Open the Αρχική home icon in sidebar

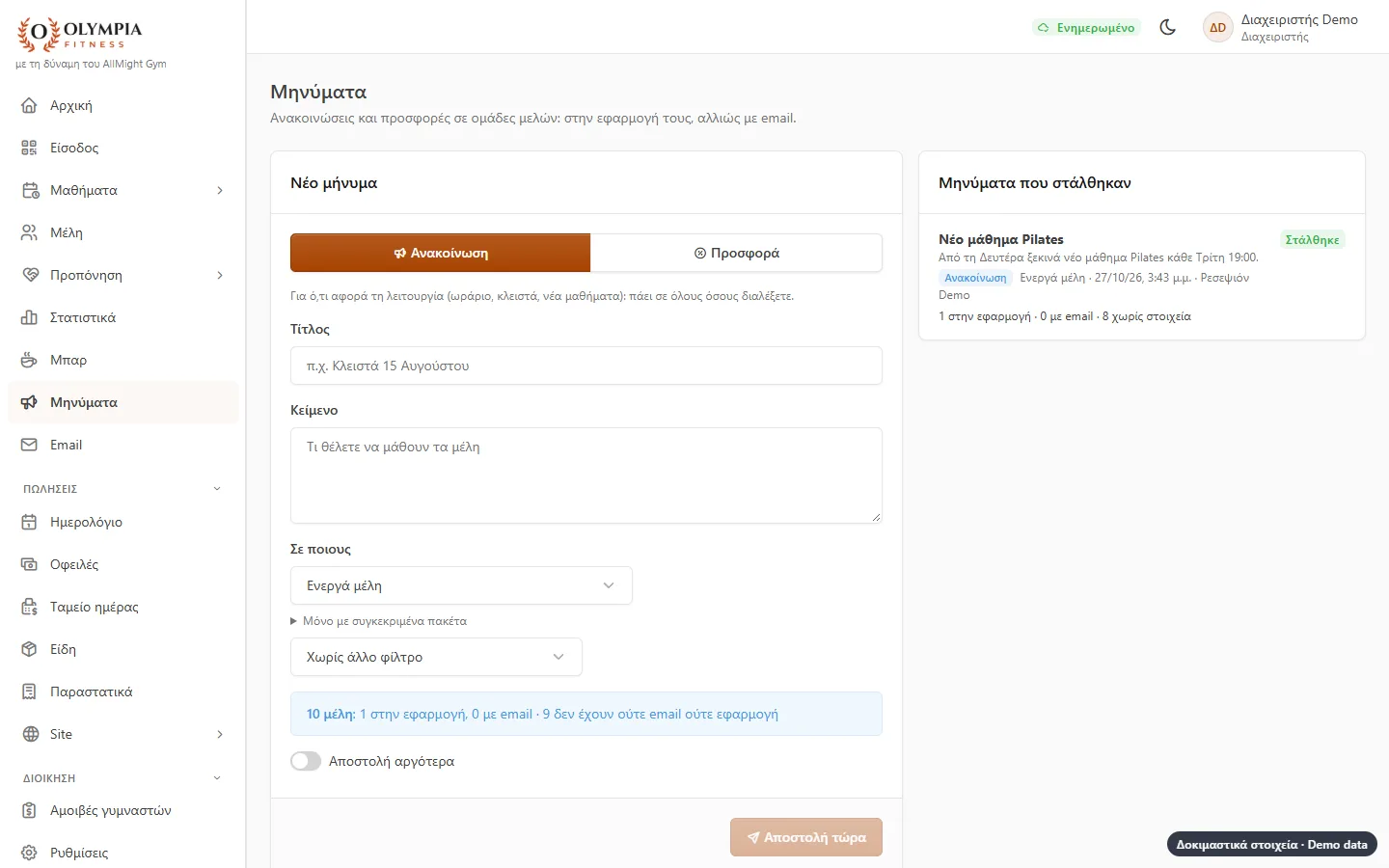tap(29, 105)
